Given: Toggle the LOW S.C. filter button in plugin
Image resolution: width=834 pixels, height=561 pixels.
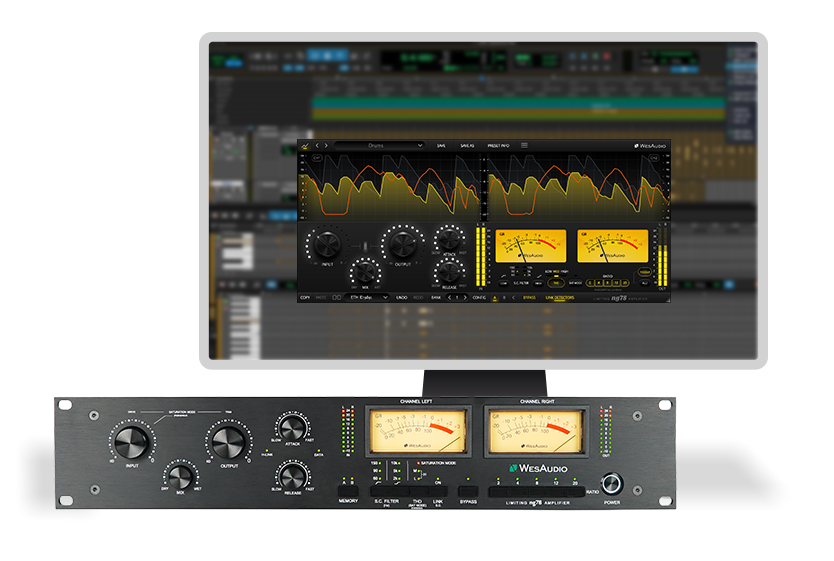Looking at the screenshot, I should point(503,283).
